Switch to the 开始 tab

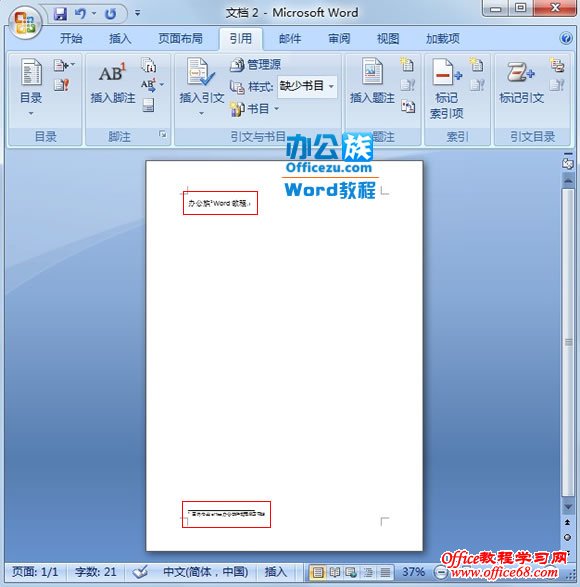click(x=71, y=39)
